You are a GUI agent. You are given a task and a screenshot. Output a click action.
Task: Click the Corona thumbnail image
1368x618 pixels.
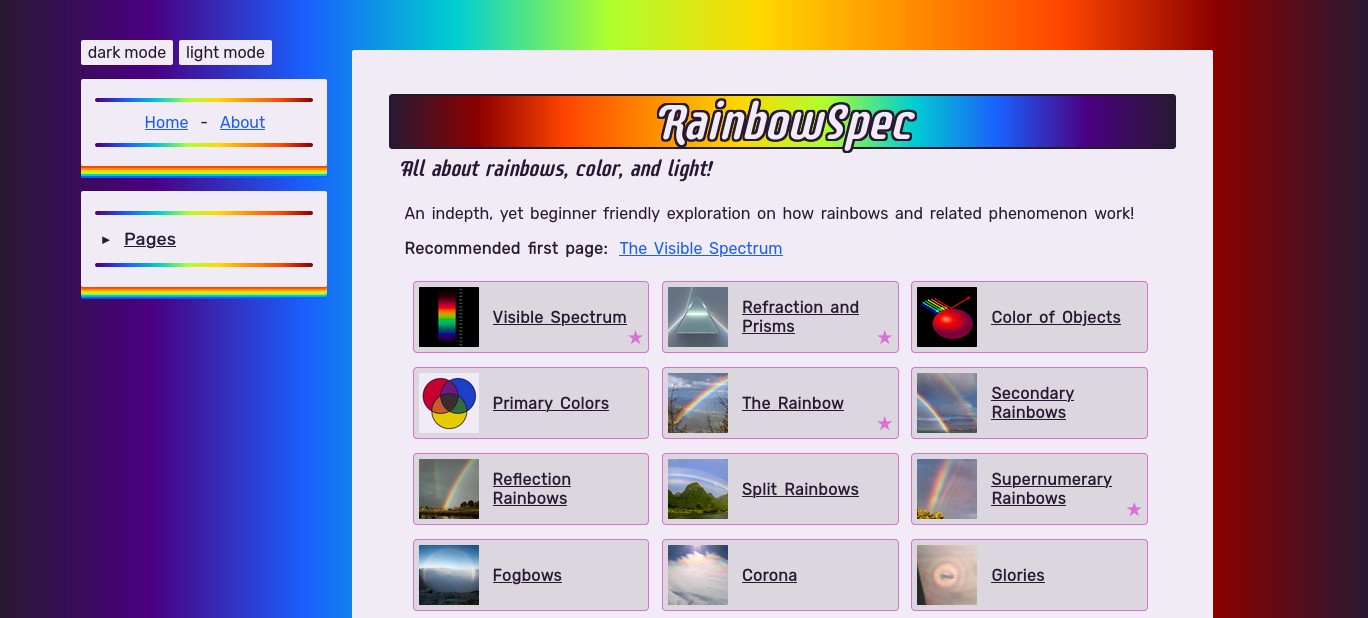pos(697,575)
